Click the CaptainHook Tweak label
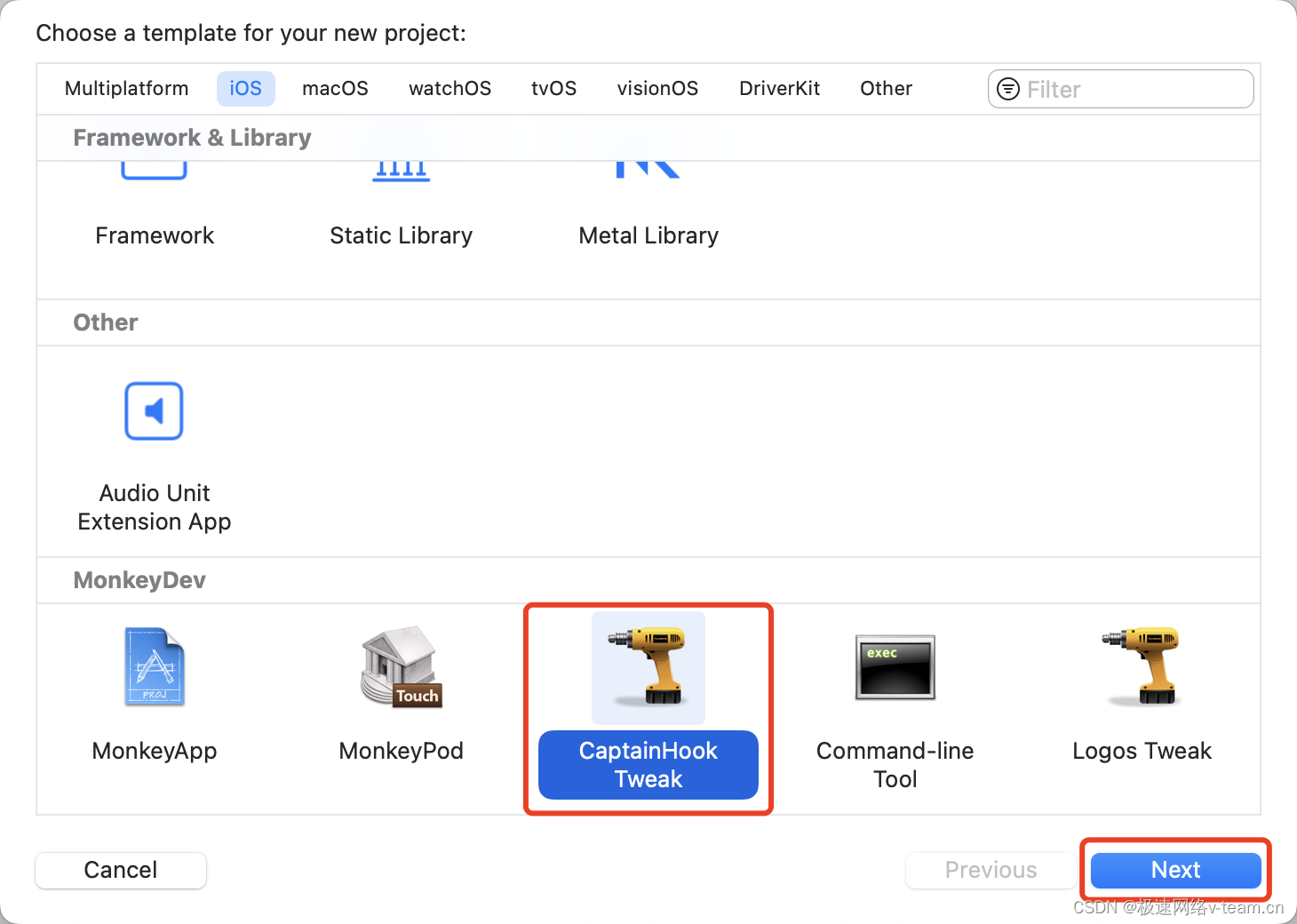 (x=648, y=765)
